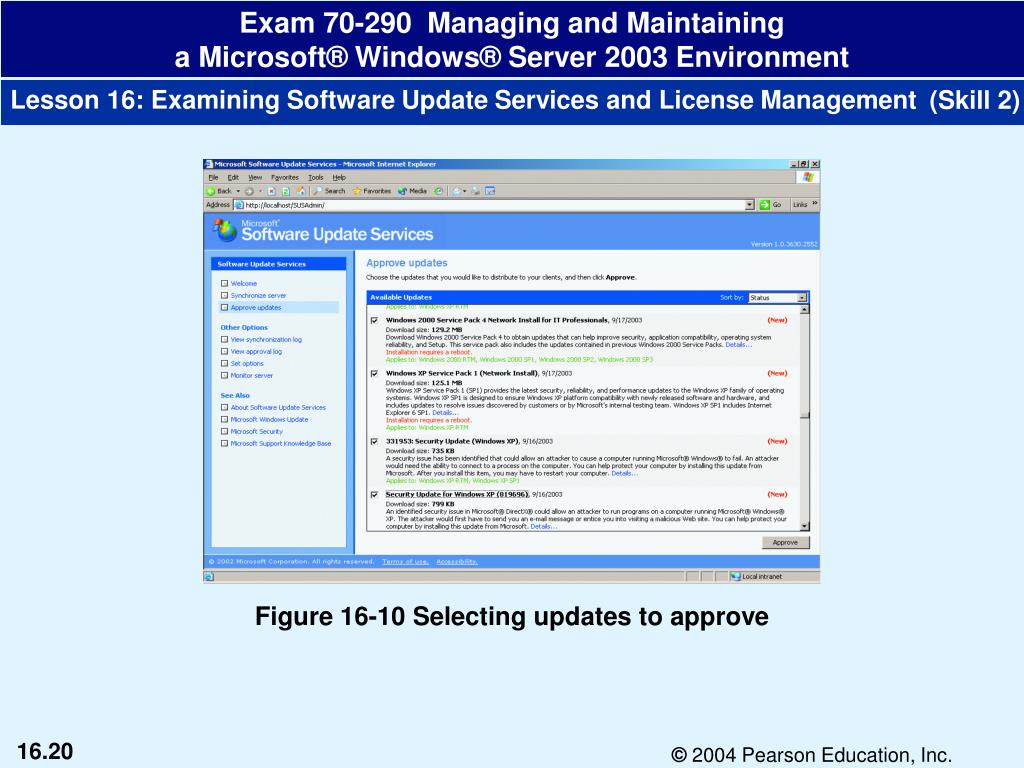Expand the address bar dropdown arrow

pos(750,205)
